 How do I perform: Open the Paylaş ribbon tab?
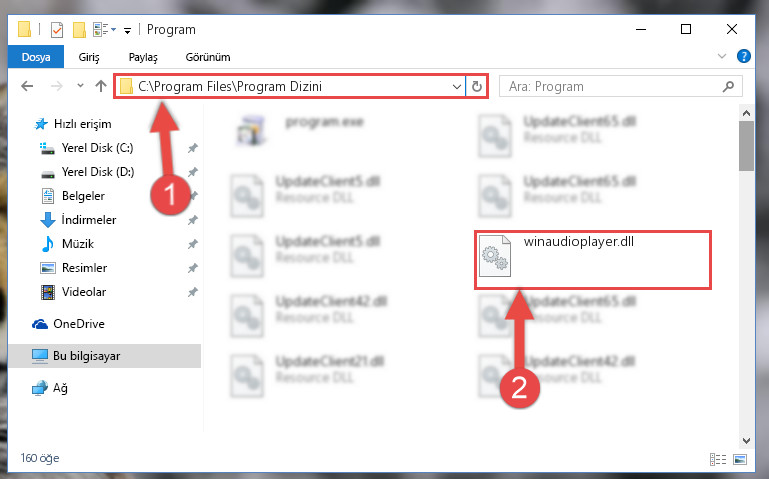click(x=143, y=57)
